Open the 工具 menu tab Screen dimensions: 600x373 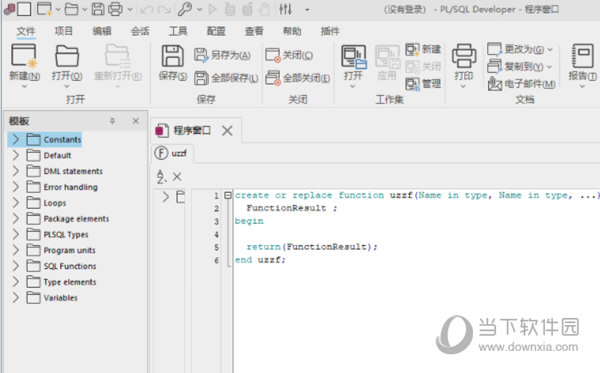178,31
